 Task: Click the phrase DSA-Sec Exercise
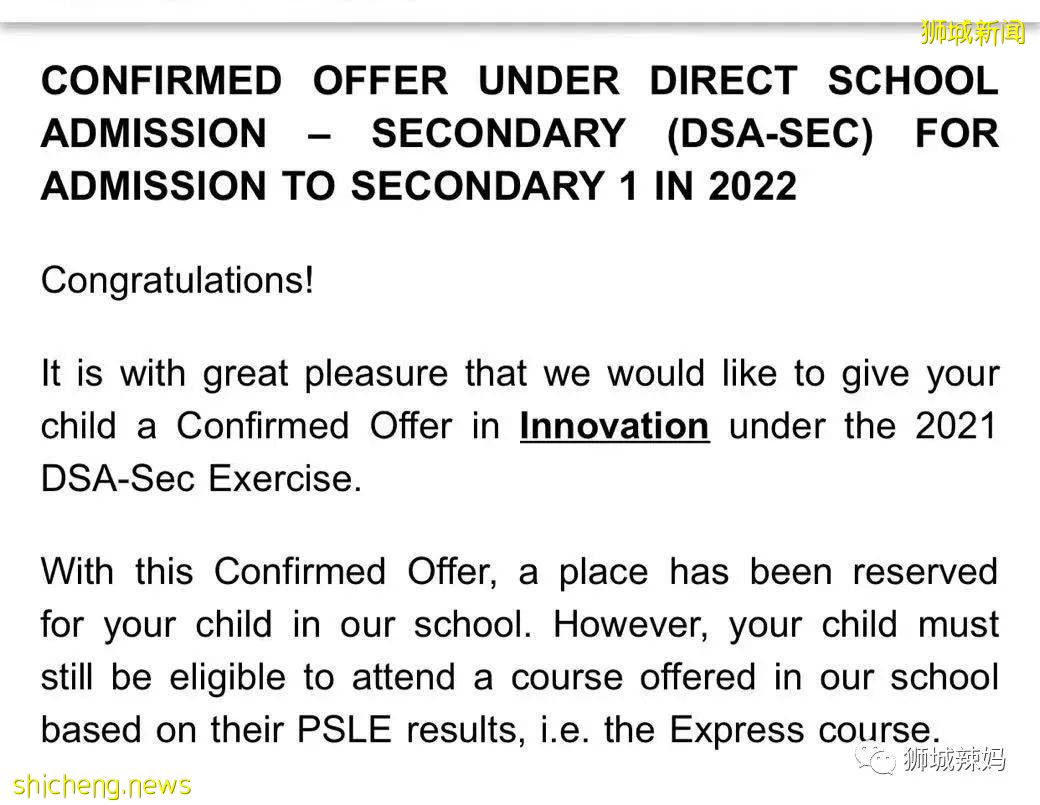tap(200, 479)
